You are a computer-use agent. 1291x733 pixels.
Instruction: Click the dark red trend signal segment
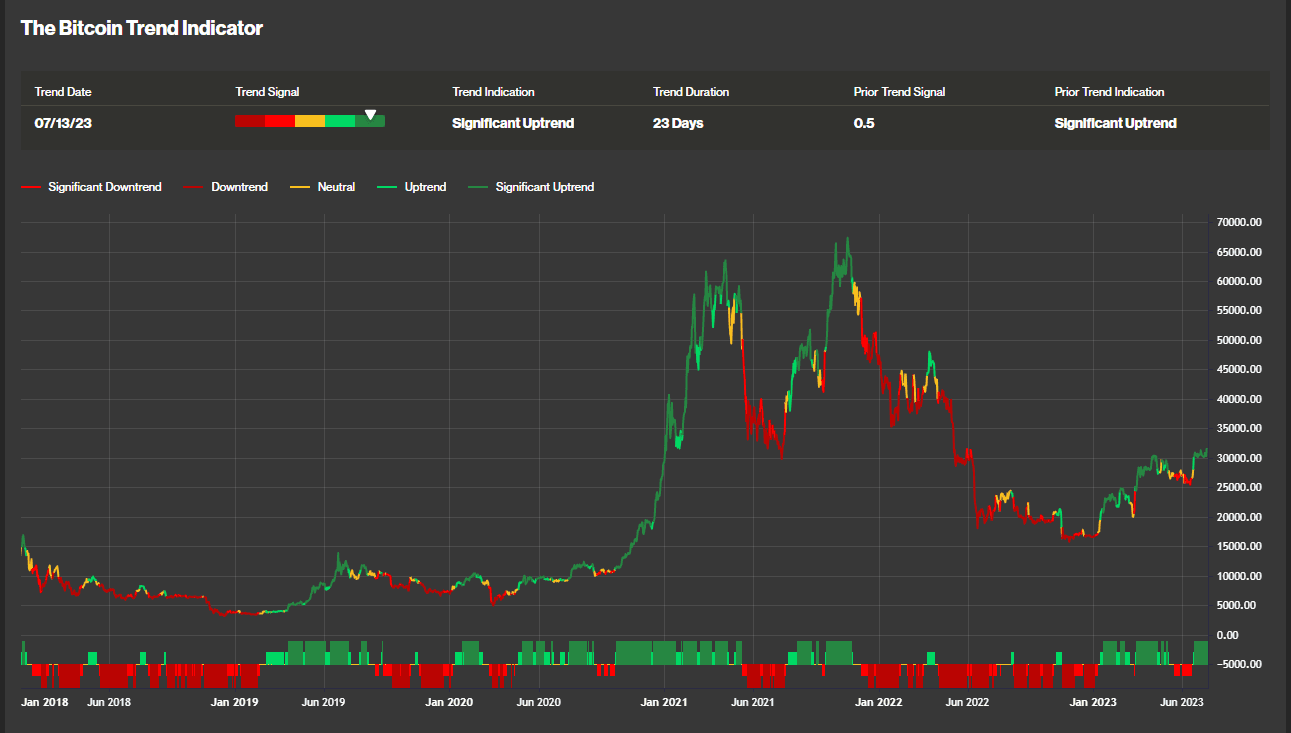(250, 121)
